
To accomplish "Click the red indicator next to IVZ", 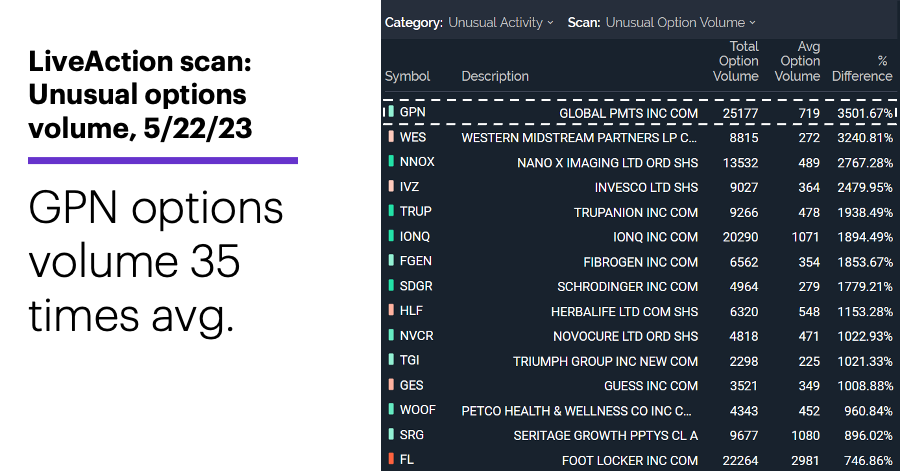I will [x=391, y=186].
